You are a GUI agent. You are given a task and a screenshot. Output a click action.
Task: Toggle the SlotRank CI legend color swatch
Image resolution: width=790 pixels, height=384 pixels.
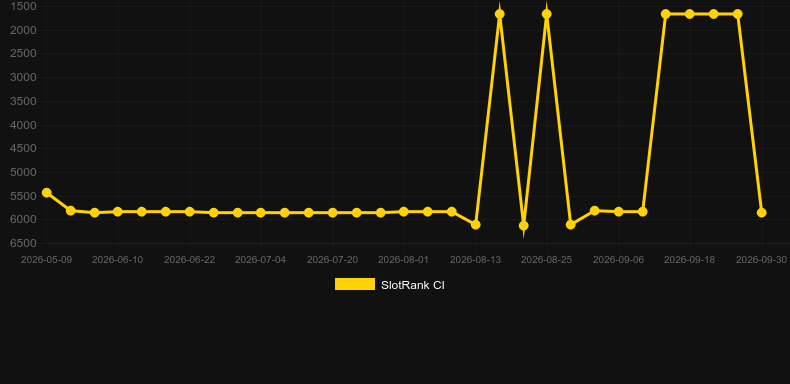[x=355, y=284]
